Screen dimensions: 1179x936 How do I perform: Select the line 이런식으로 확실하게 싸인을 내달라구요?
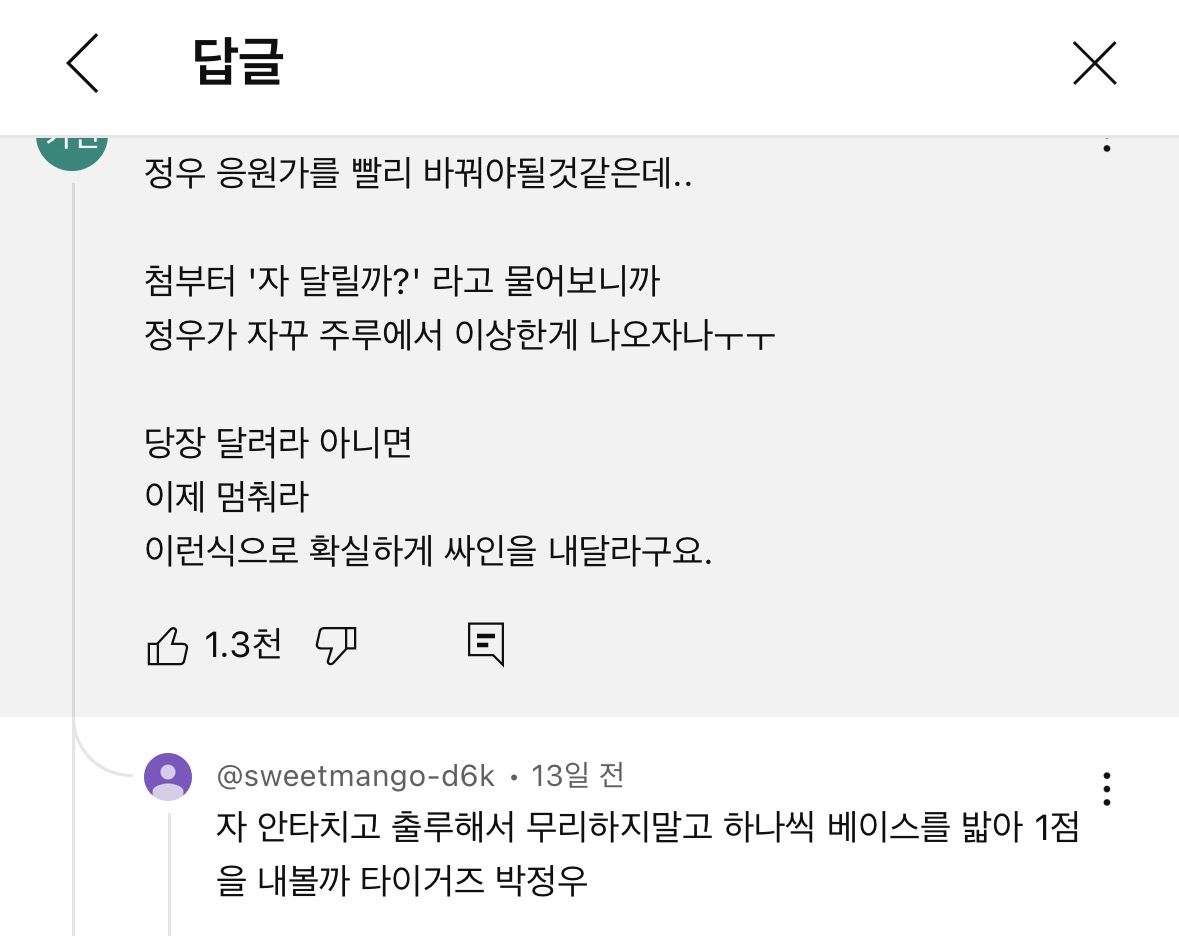click(x=428, y=550)
